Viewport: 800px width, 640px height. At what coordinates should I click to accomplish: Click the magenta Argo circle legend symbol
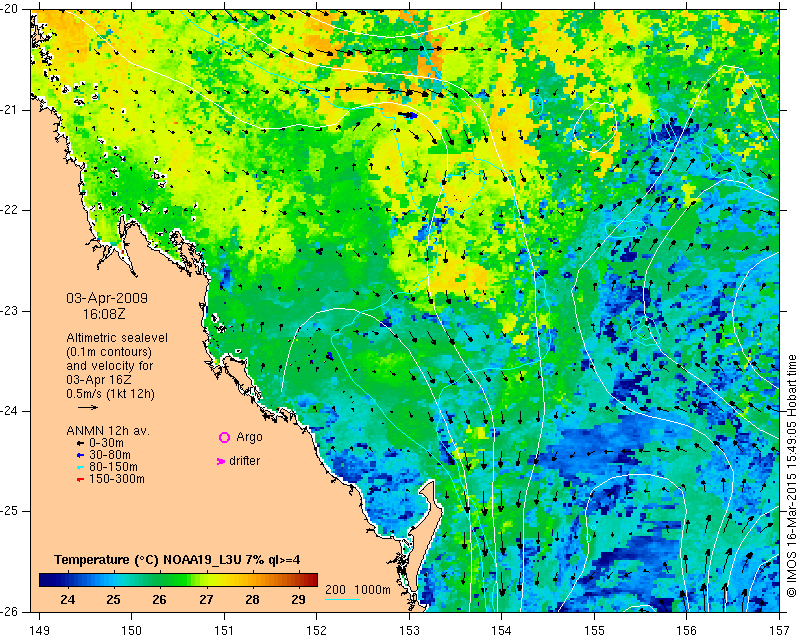[224, 437]
